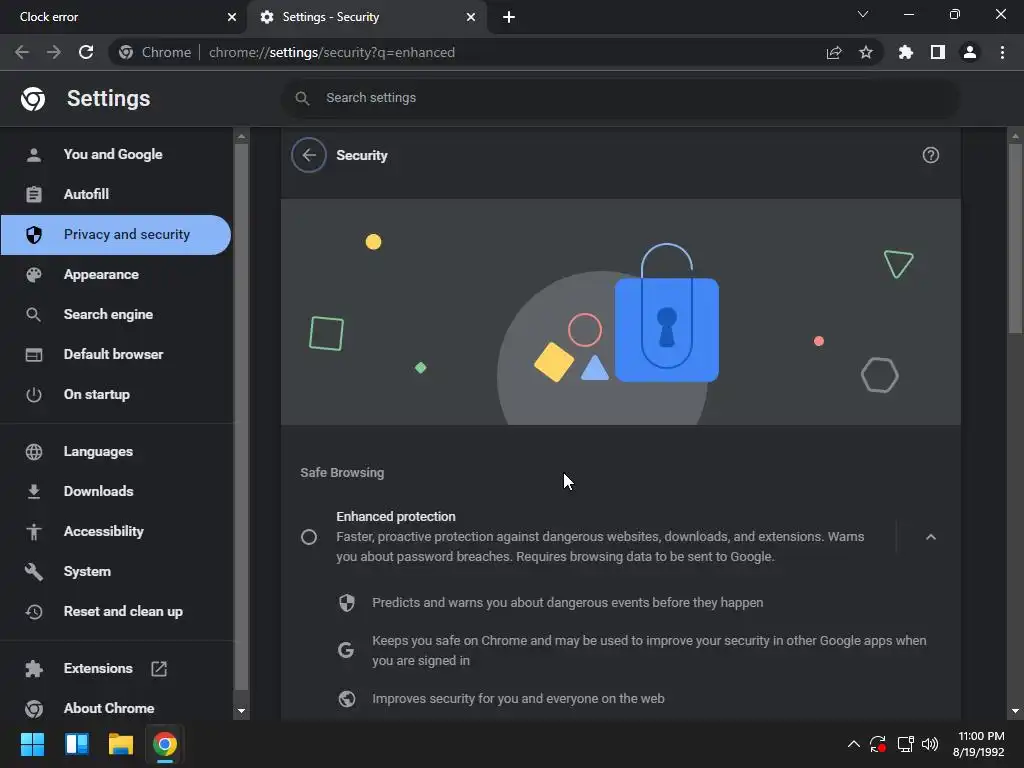Switch to the Clock error tab
1024x768 pixels.
(x=123, y=18)
